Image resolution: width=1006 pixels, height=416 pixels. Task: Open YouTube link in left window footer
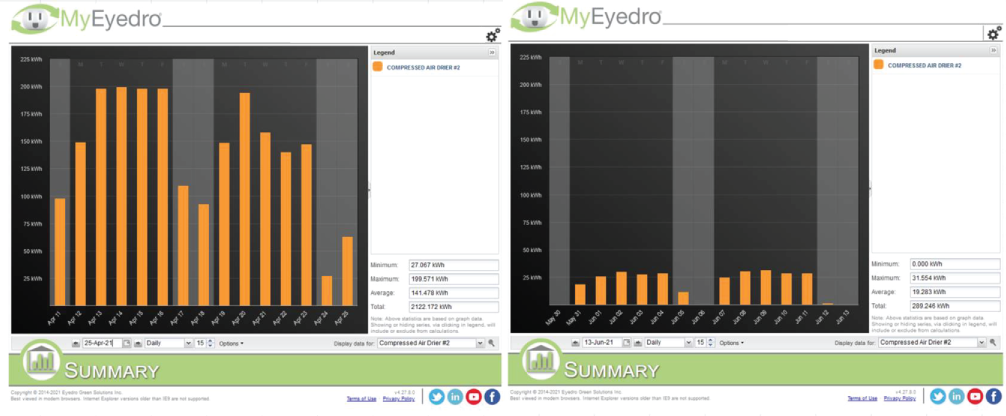click(474, 397)
